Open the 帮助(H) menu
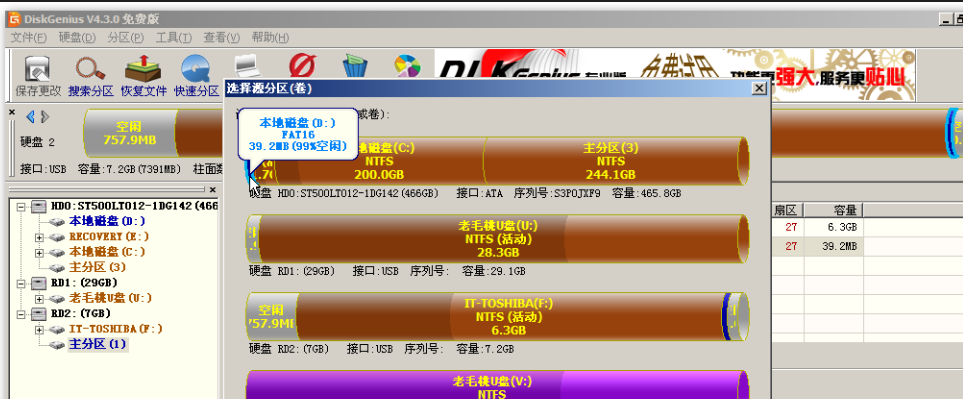963x399 pixels. click(x=270, y=37)
